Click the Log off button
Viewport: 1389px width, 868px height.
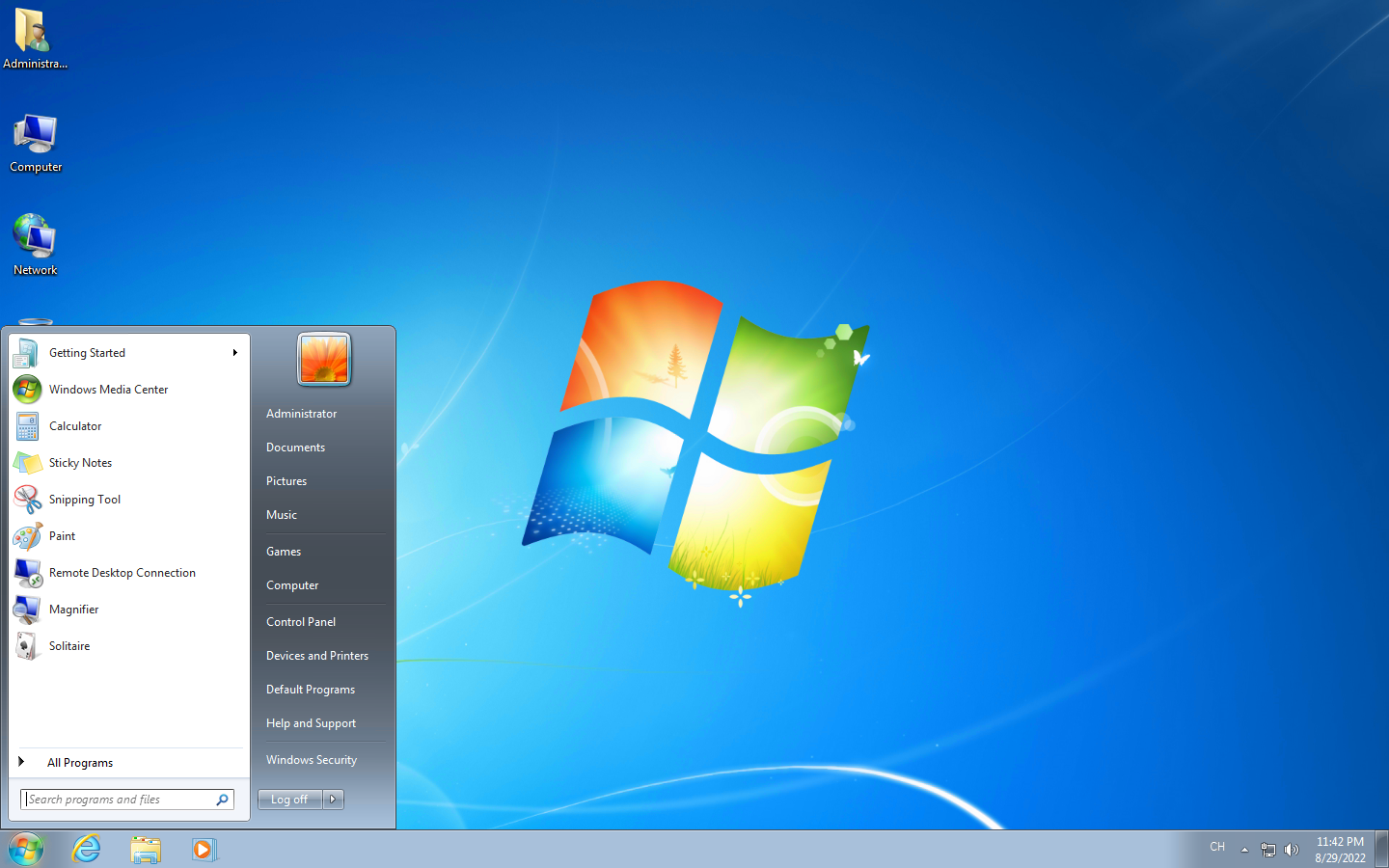289,800
